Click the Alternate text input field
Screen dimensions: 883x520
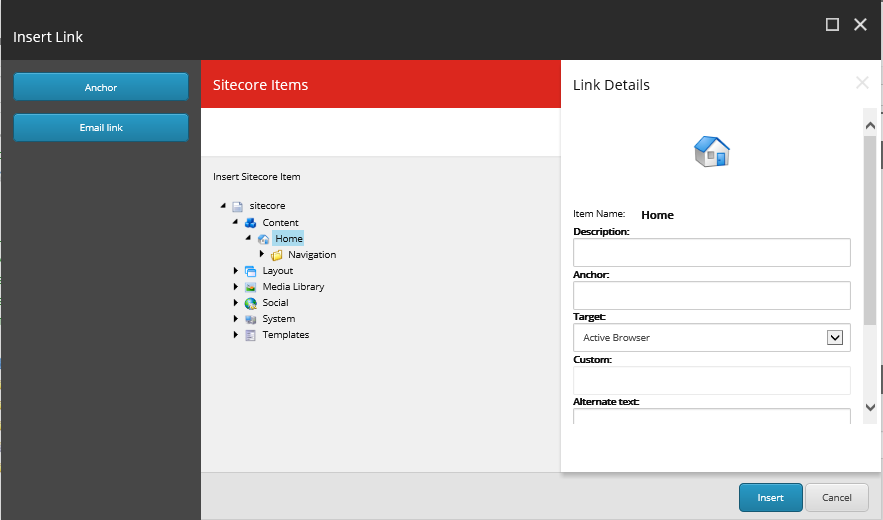[x=712, y=416]
